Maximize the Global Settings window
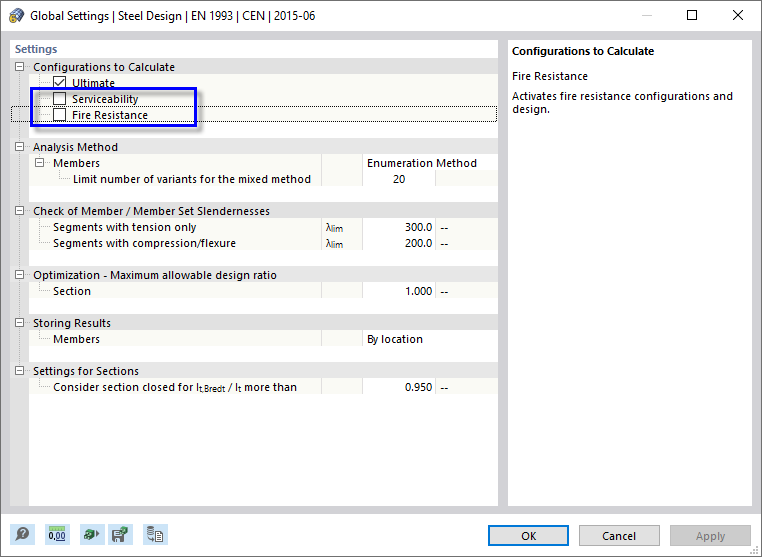 click(x=692, y=15)
